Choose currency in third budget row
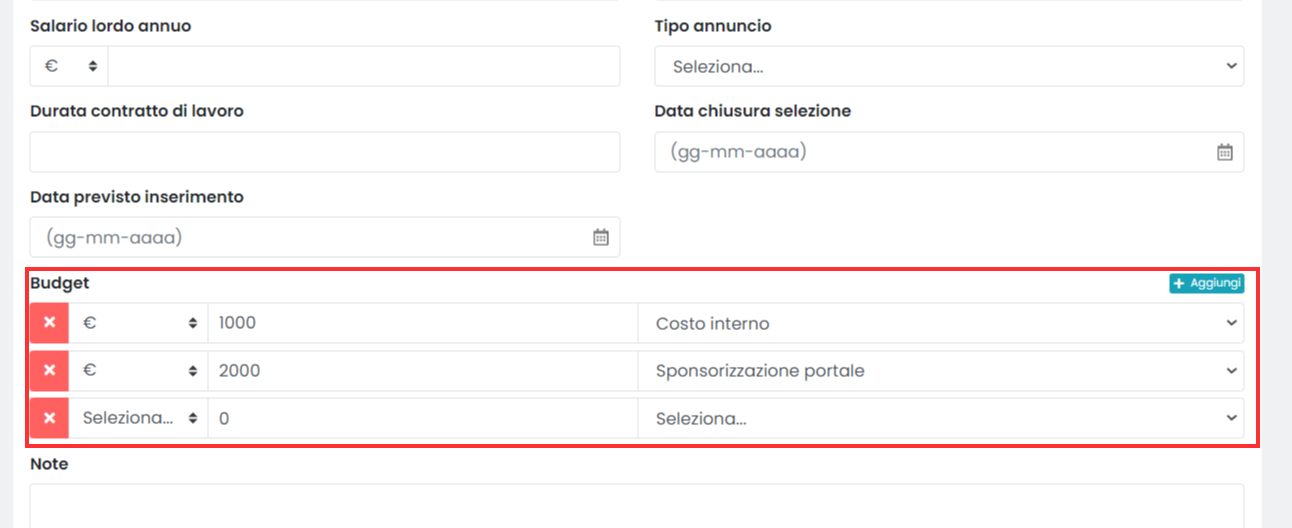 point(138,418)
